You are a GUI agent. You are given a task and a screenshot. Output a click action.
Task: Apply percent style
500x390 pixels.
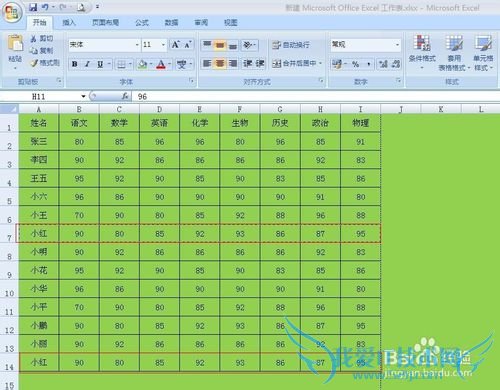(356, 64)
